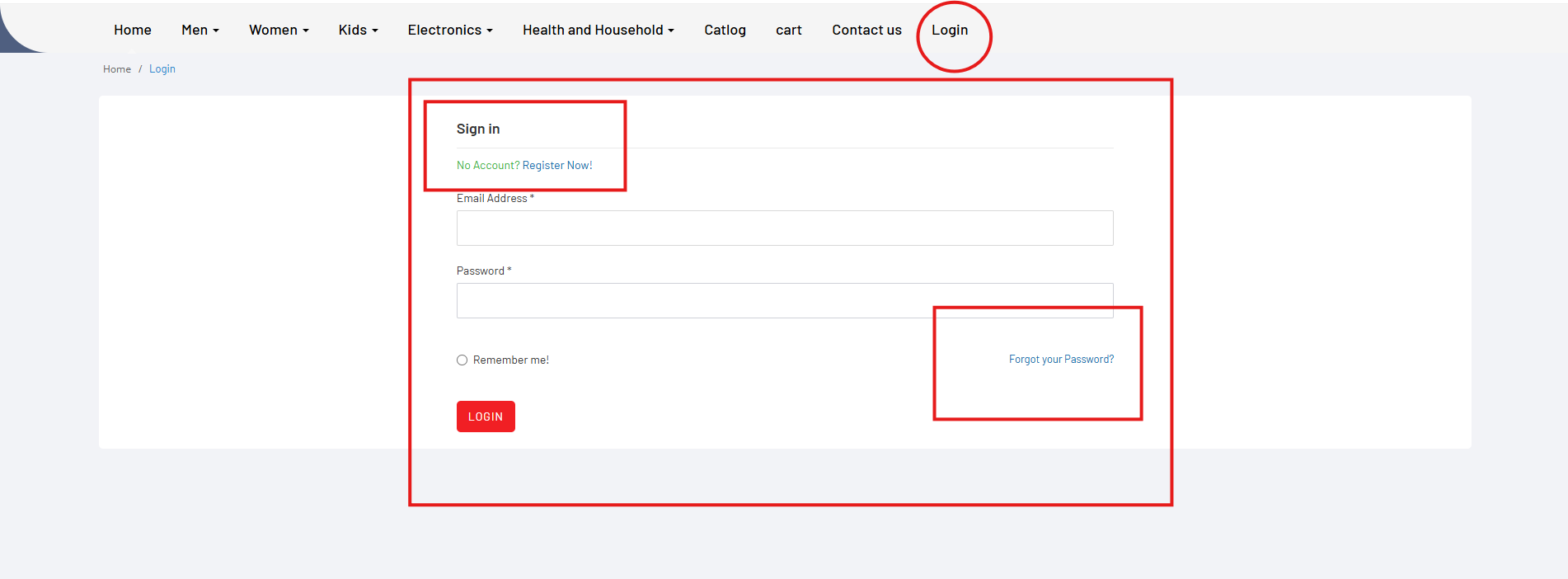The image size is (1568, 579).
Task: Go to Home in navigation bar
Action: [x=133, y=31]
